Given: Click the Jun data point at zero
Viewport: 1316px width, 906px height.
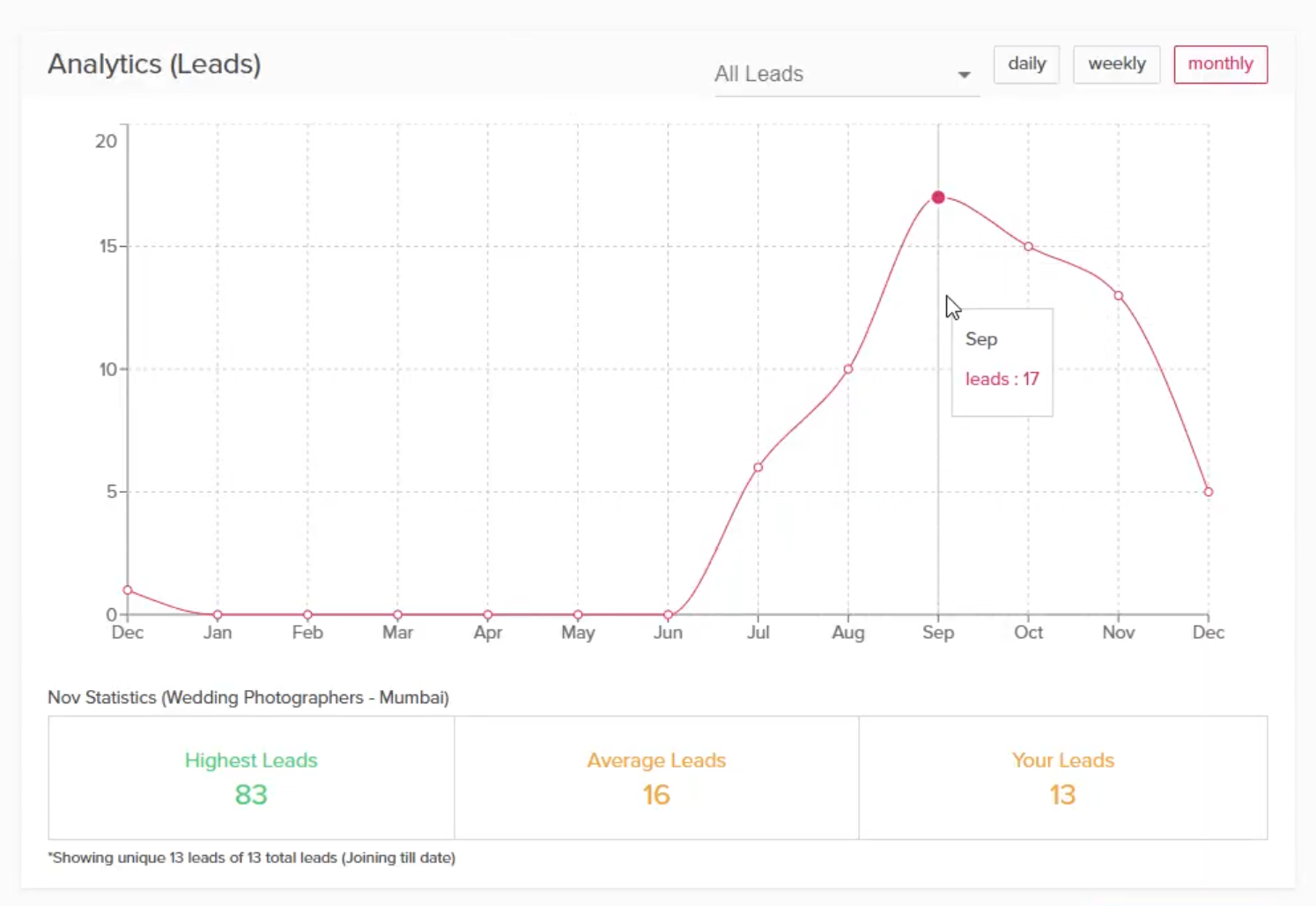Looking at the screenshot, I should 668,614.
